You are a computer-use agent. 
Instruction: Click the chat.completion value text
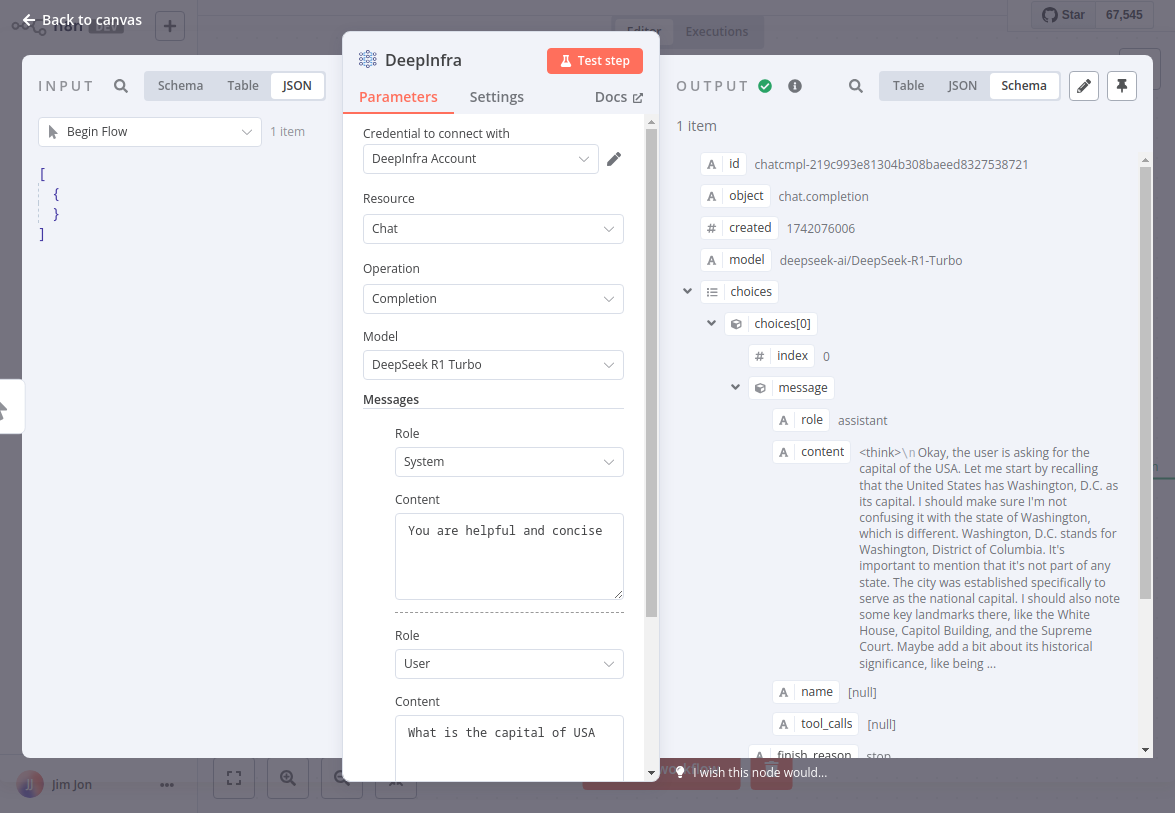[823, 196]
